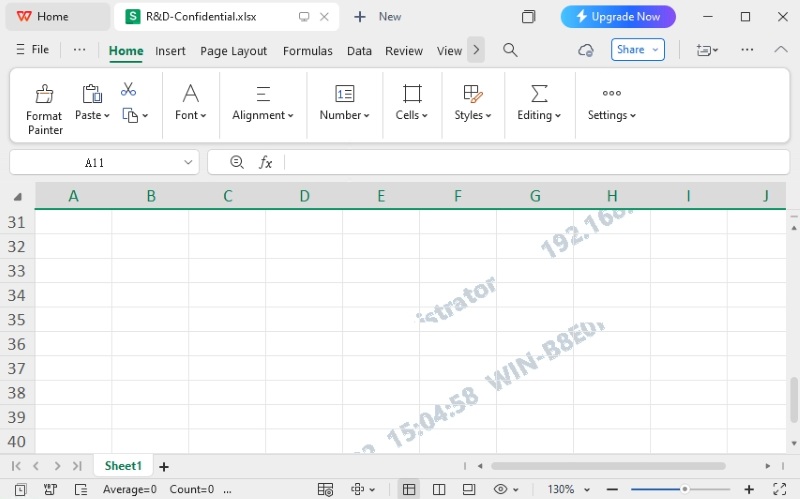The height and width of the screenshot is (499, 800).
Task: Click the ribbon display options icon
Action: [707, 50]
